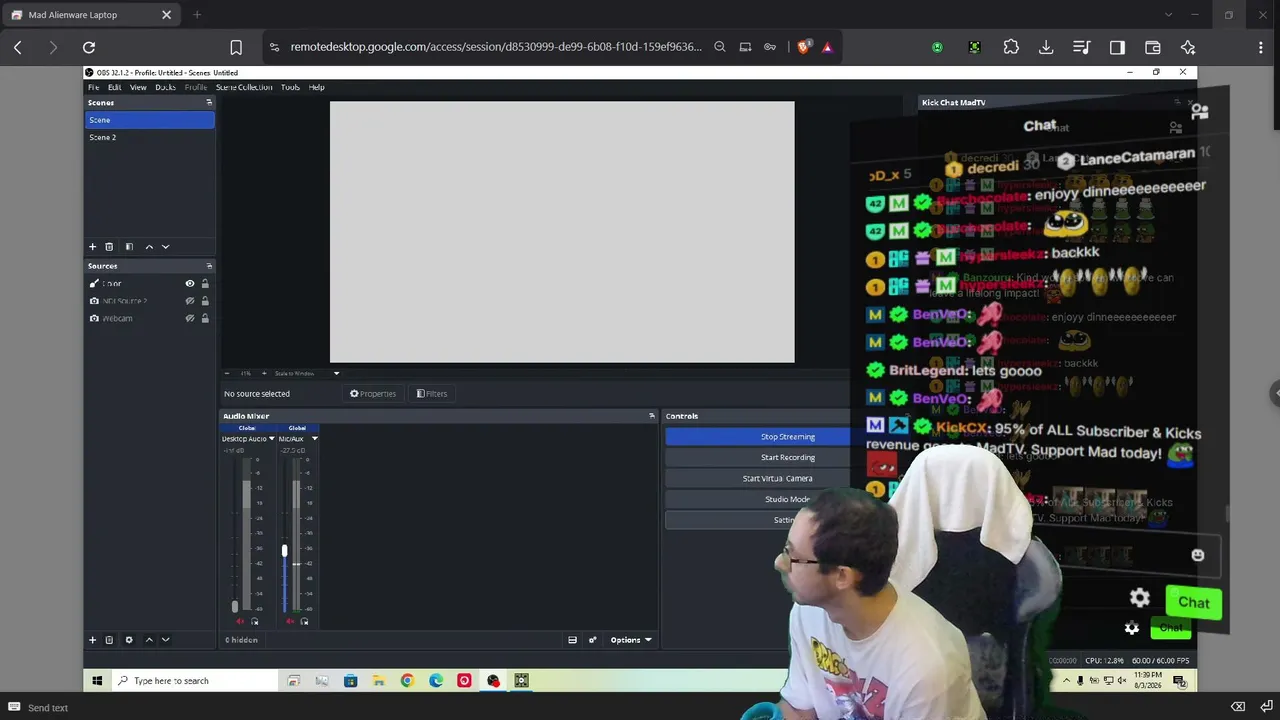Image resolution: width=1280 pixels, height=720 pixels.
Task: Undock the Audio Mixer panel with its float icon
Action: point(652,416)
